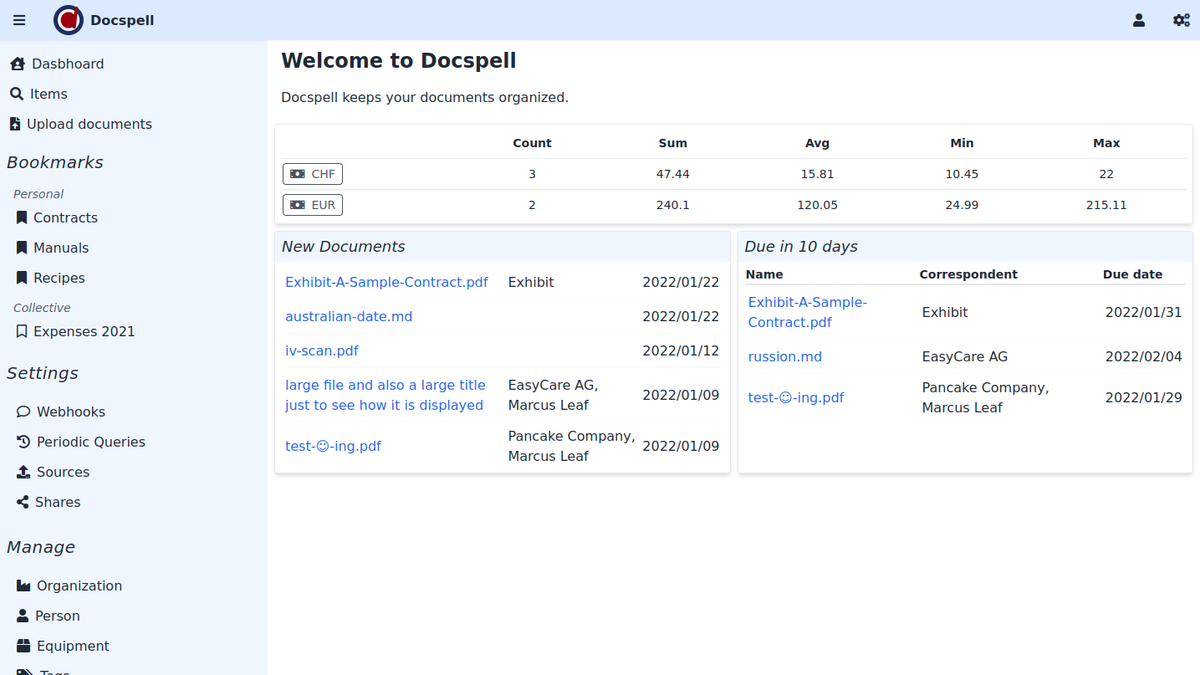Go to Sources page
The image size is (1200, 675).
click(x=63, y=472)
